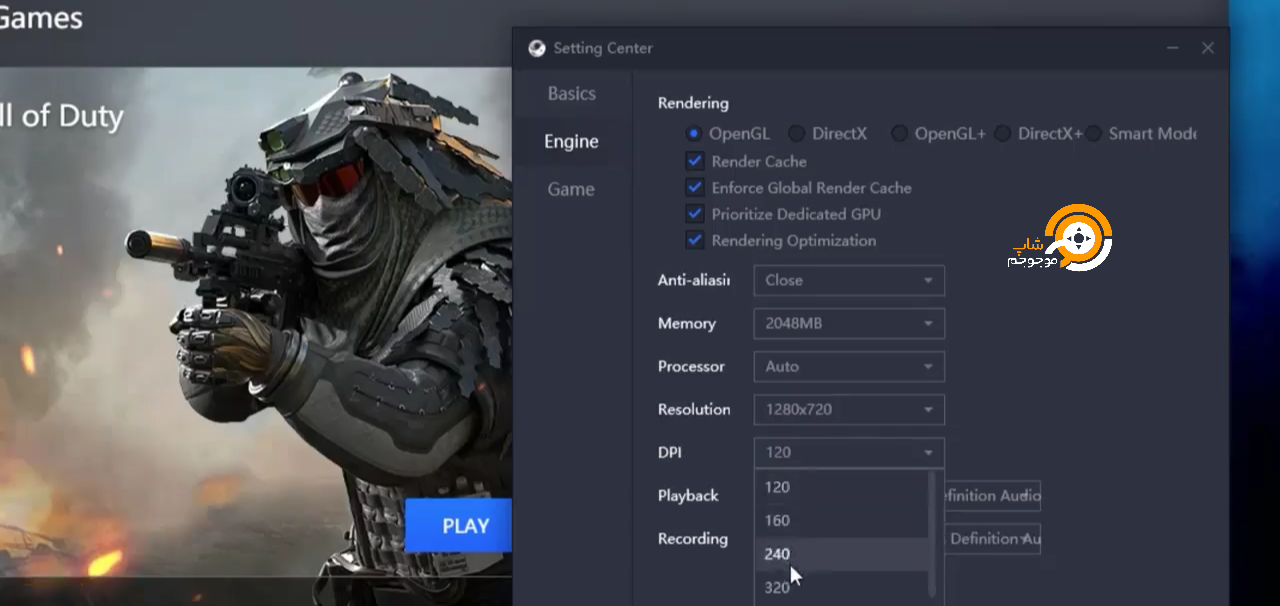This screenshot has height=606, width=1280.
Task: Close the Setting Center window
Action: tap(1208, 48)
